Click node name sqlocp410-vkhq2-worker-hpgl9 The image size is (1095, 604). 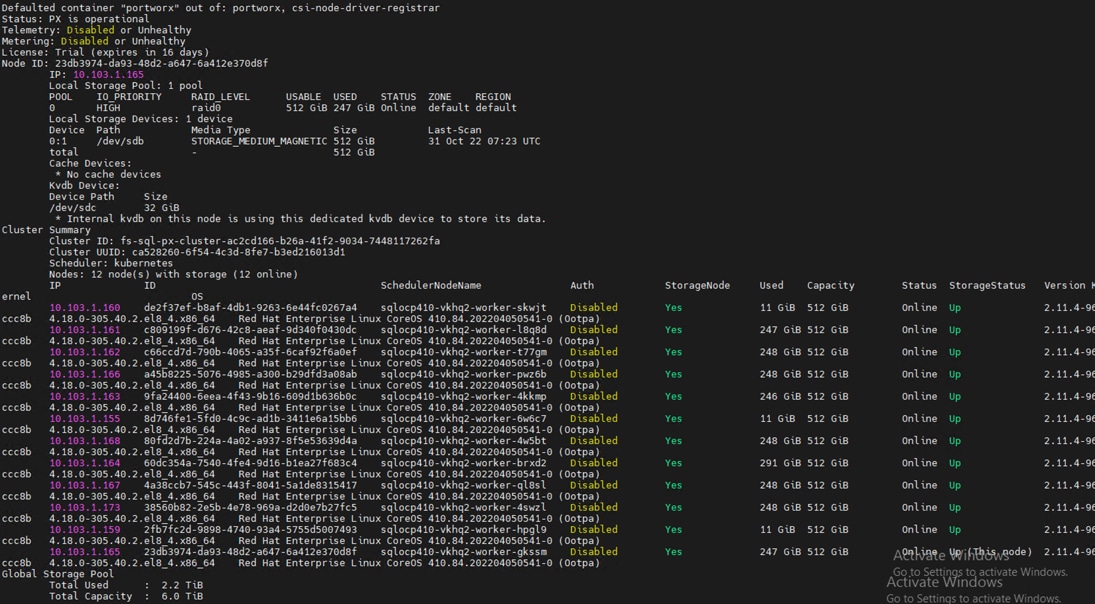pyautogui.click(x=464, y=530)
